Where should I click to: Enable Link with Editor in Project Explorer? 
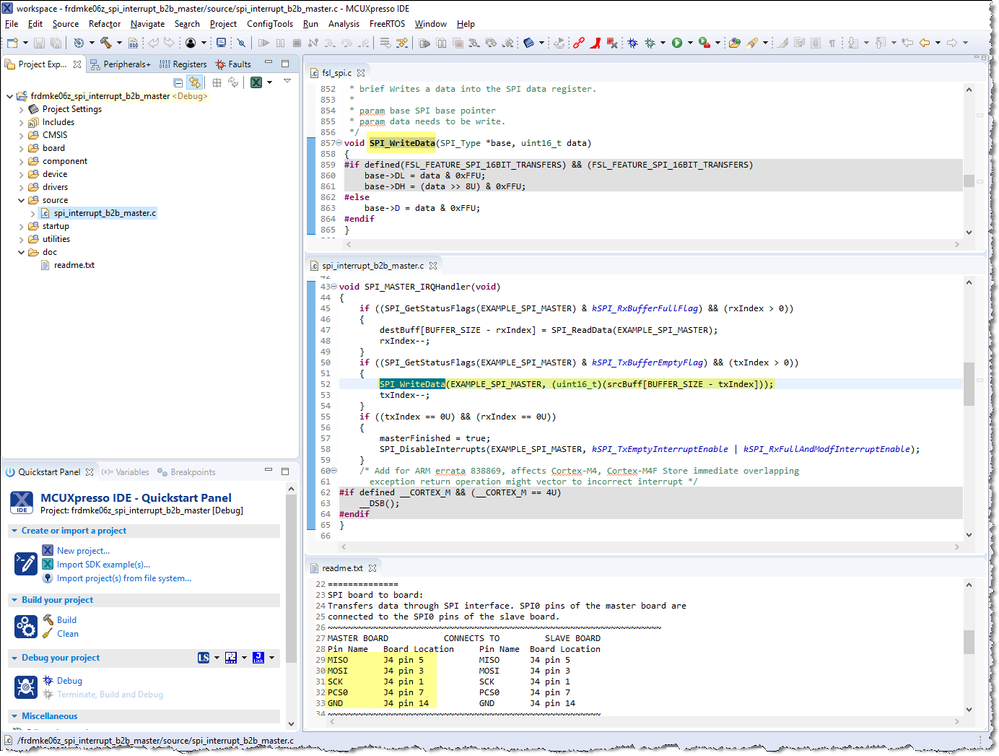(195, 82)
